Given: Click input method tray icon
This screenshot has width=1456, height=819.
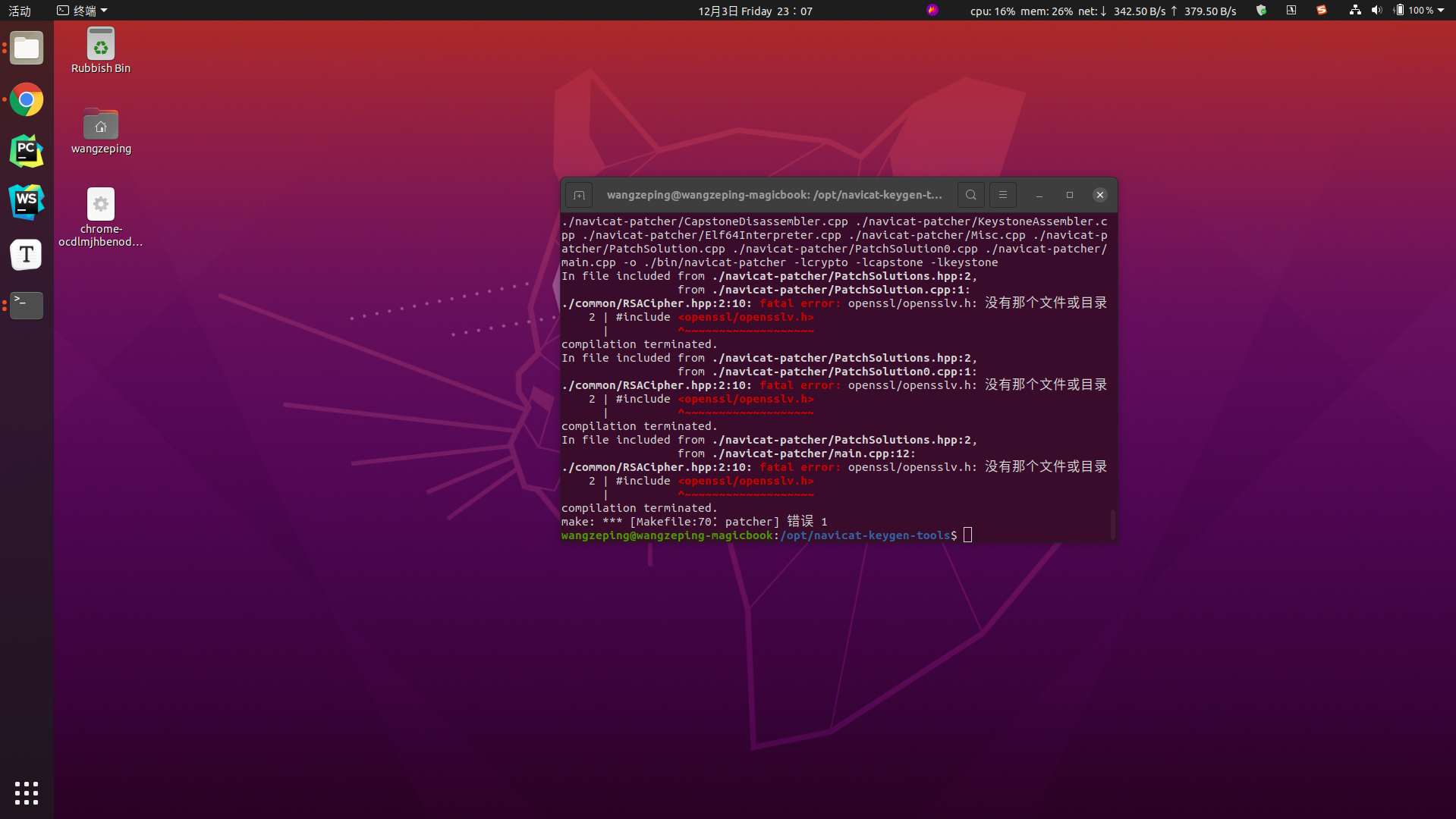Looking at the screenshot, I should [x=1291, y=10].
